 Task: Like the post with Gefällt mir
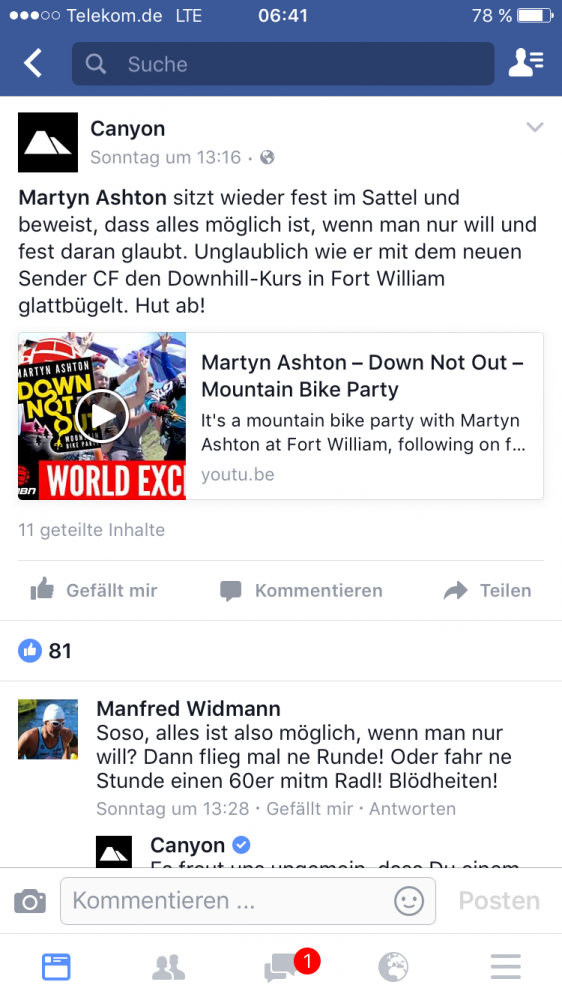tap(94, 591)
